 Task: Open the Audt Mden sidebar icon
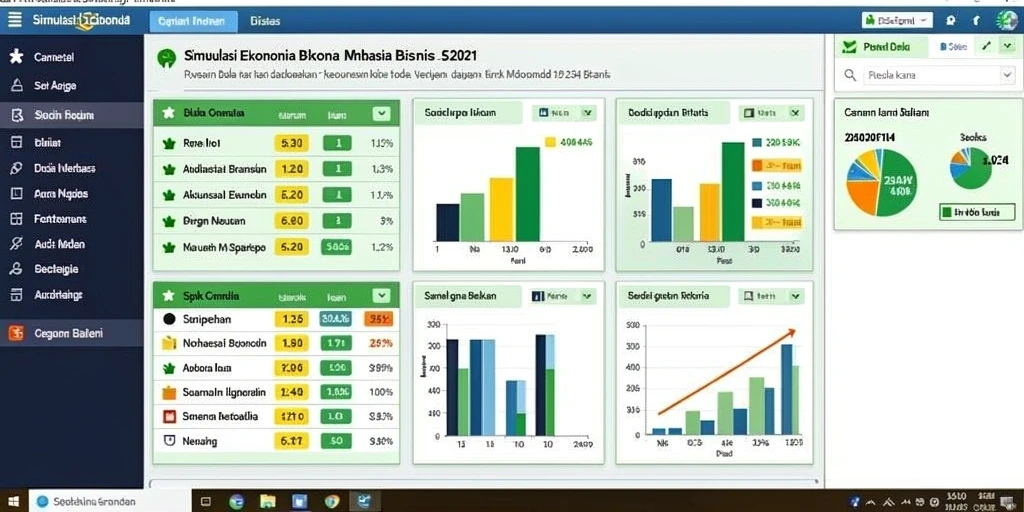(x=17, y=244)
